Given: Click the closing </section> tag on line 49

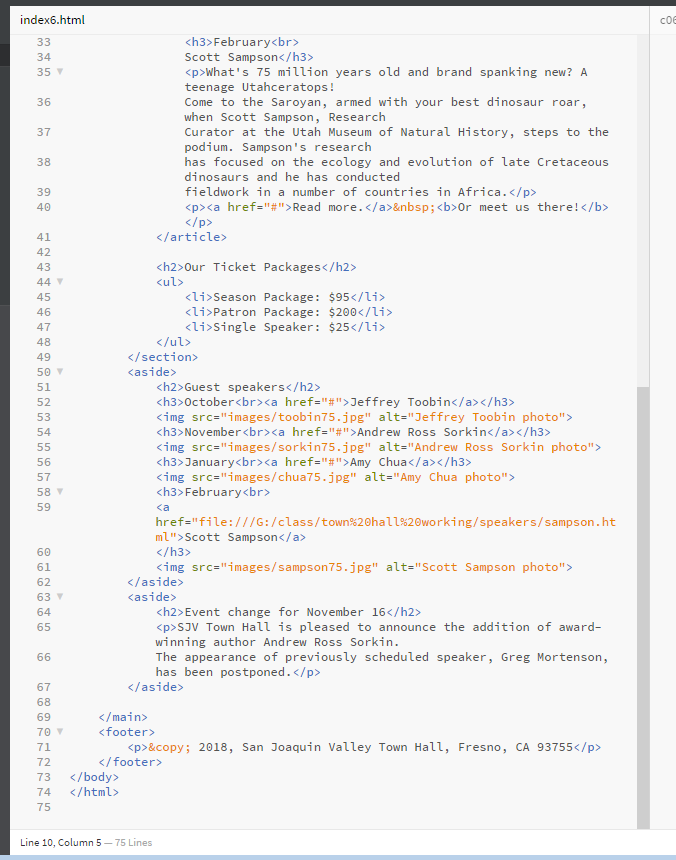Looking at the screenshot, I should point(162,357).
